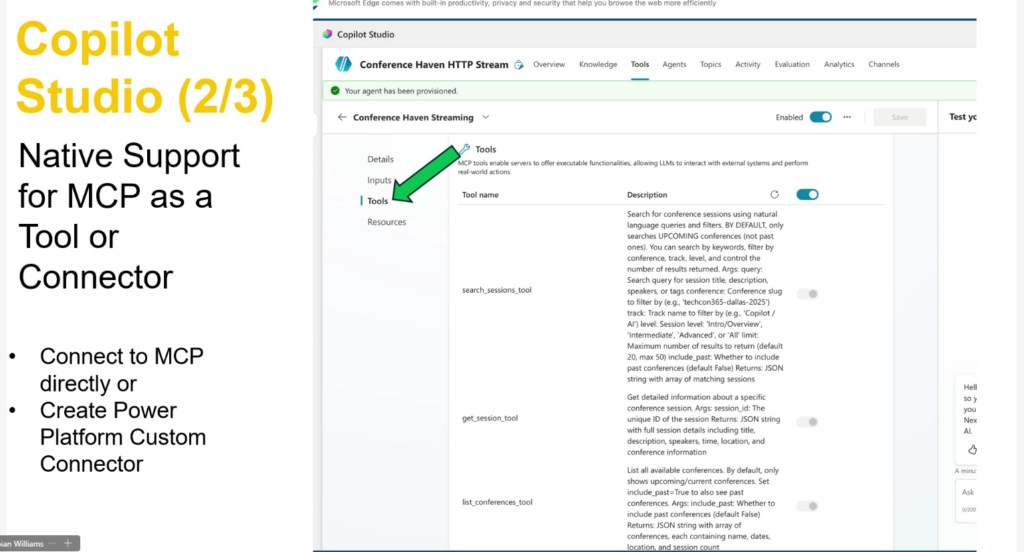This screenshot has width=1024, height=552.
Task: Click the Conference Haven Streaming heading
Action: coord(413,118)
